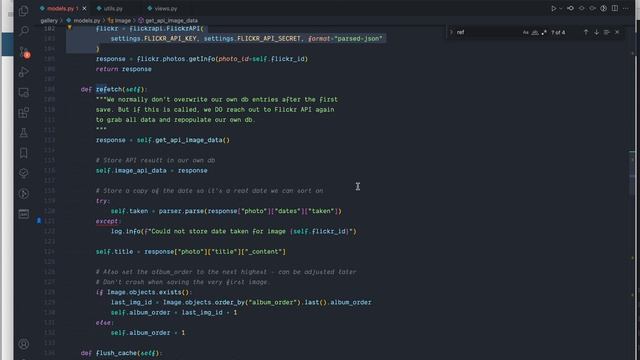Click the log.info 'Could not store' line
This screenshot has height=360, width=640.
coord(234,231)
